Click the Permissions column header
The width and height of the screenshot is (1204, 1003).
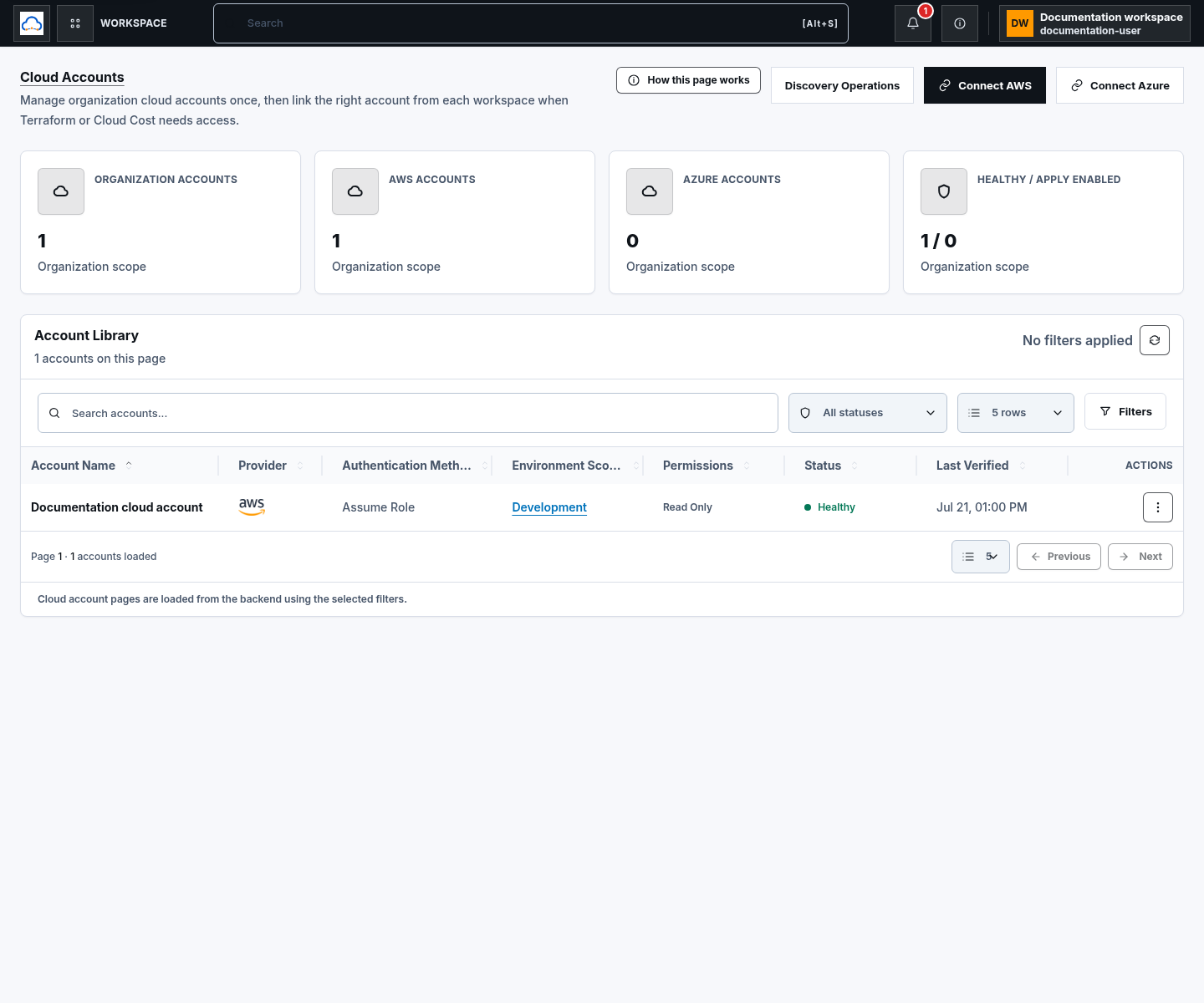(x=698, y=466)
